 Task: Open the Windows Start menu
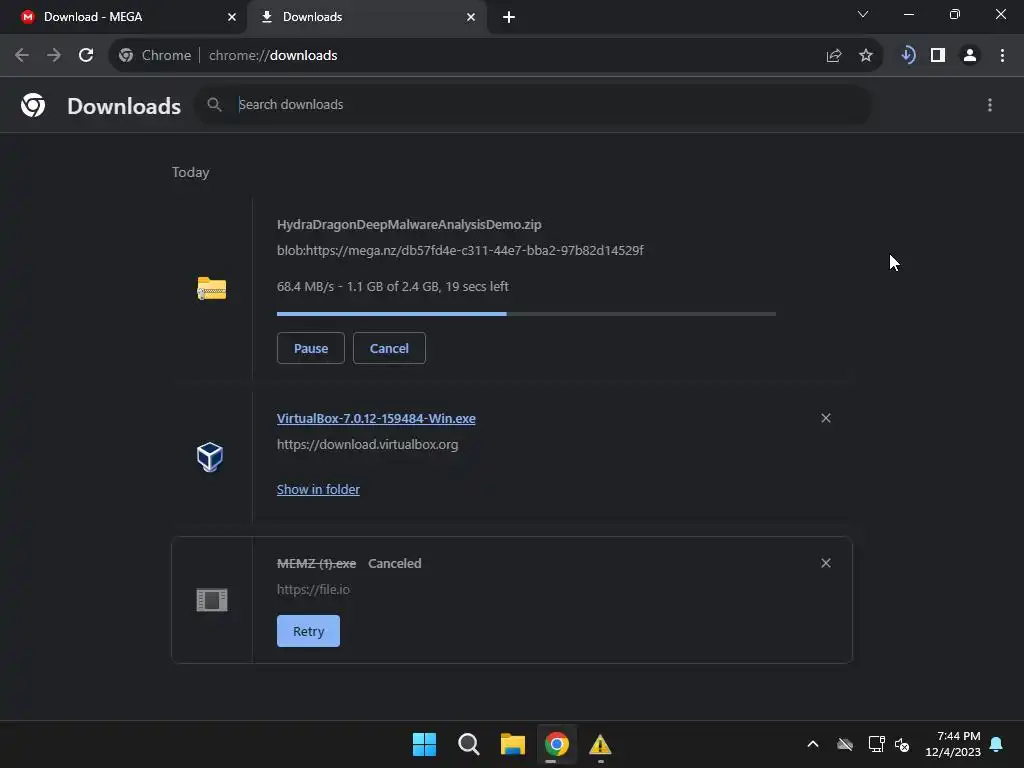(424, 744)
